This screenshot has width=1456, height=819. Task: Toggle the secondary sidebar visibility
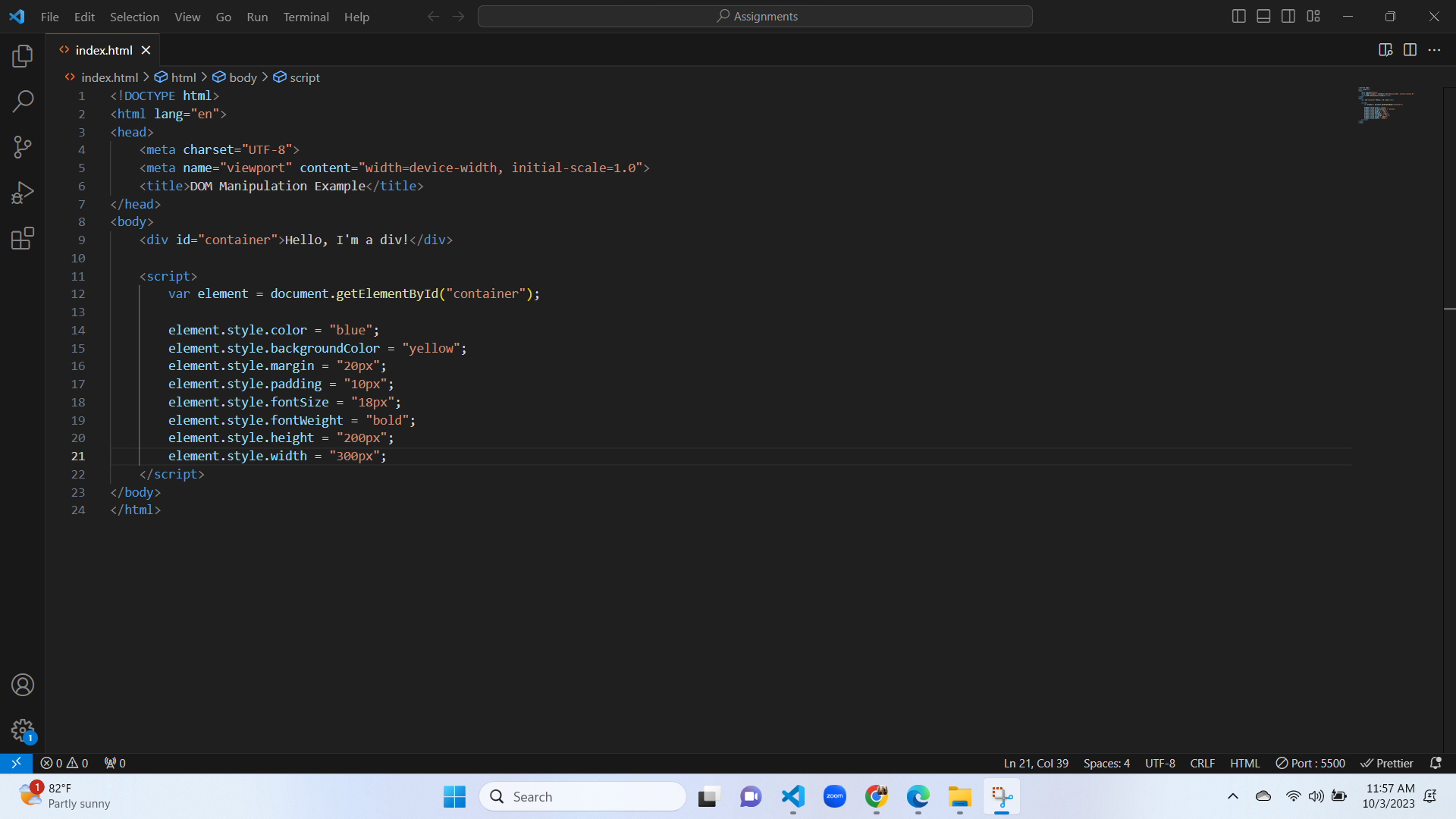pyautogui.click(x=1288, y=15)
